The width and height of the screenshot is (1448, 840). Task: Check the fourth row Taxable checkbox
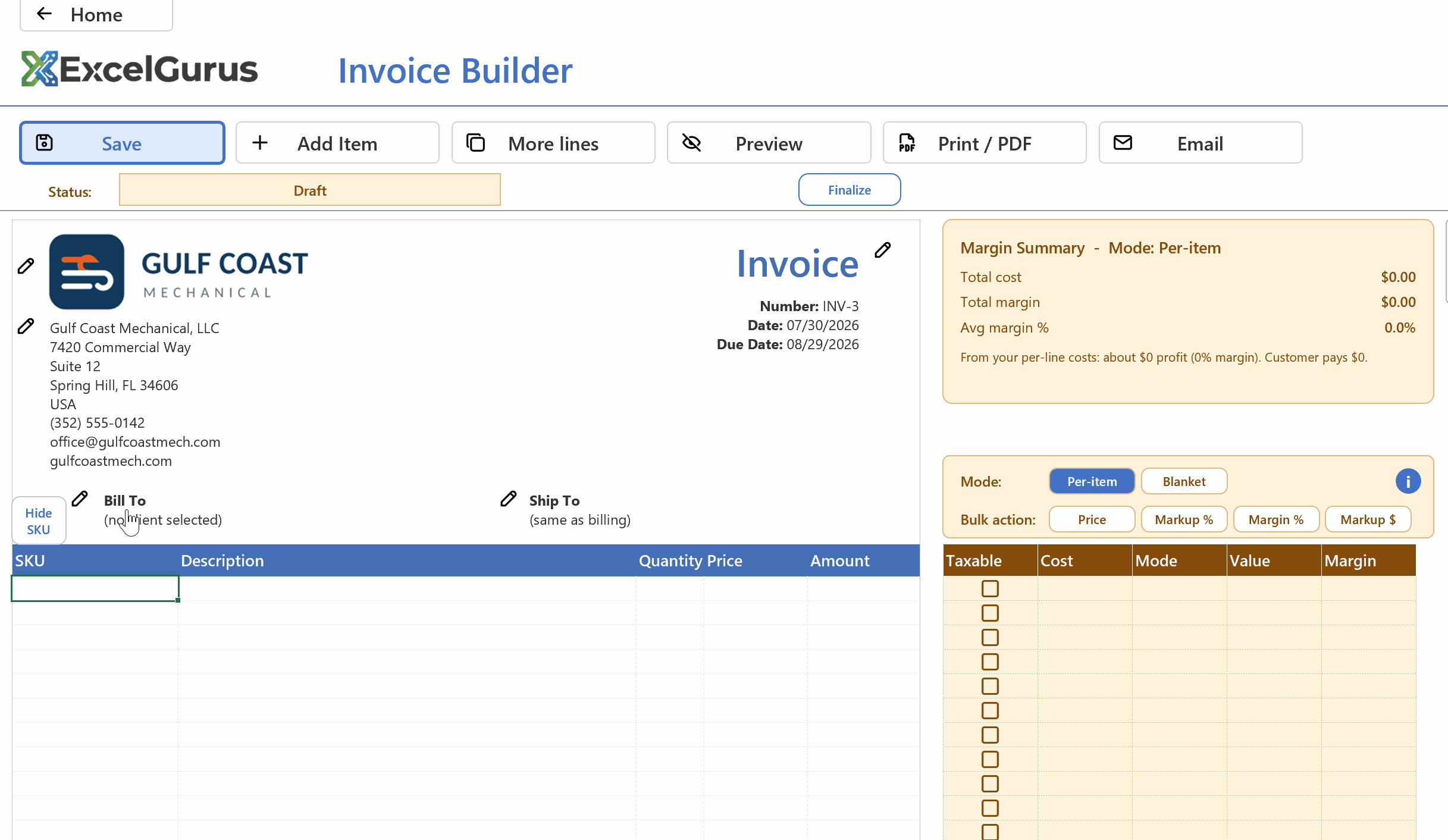990,662
